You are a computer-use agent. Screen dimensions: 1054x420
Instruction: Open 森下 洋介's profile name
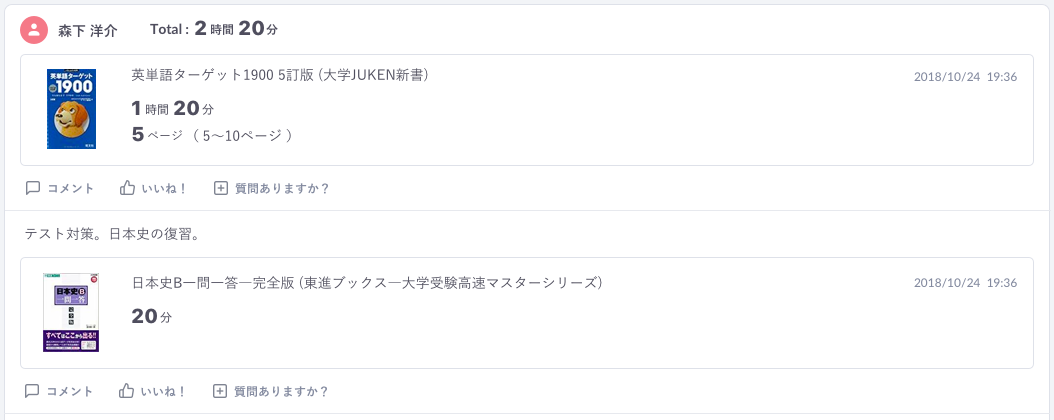pos(87,30)
